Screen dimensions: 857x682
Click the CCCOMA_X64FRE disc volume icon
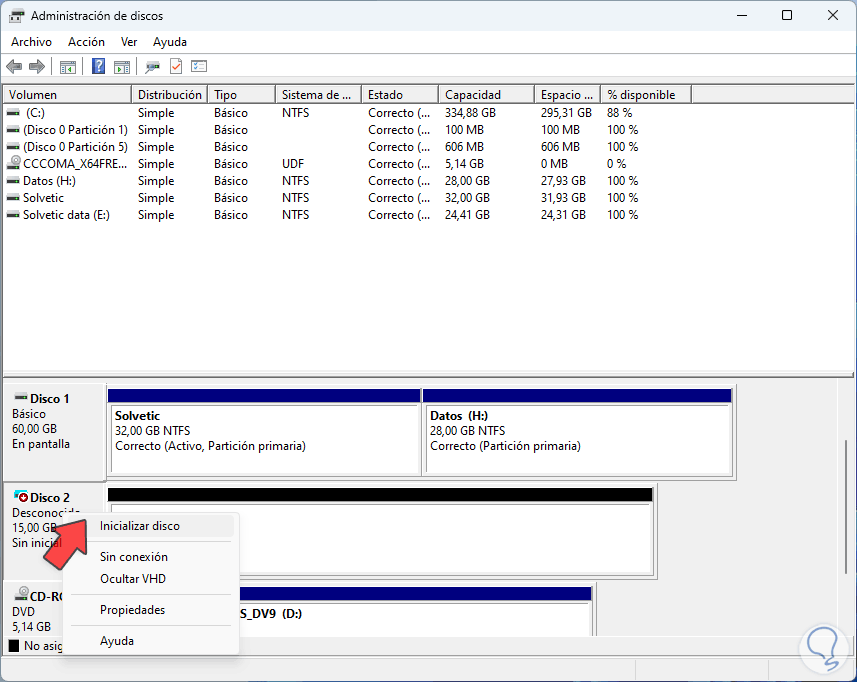(x=13, y=163)
